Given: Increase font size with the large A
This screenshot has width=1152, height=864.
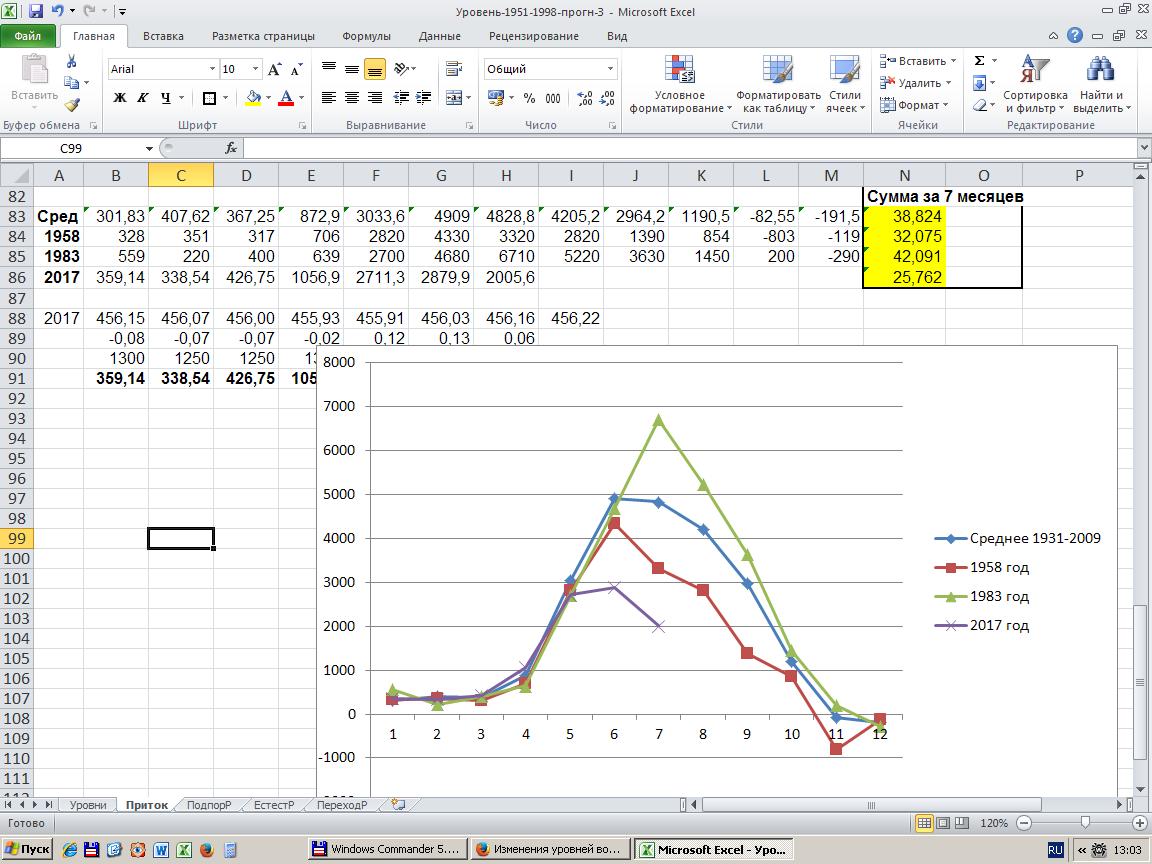Looking at the screenshot, I should (274, 69).
